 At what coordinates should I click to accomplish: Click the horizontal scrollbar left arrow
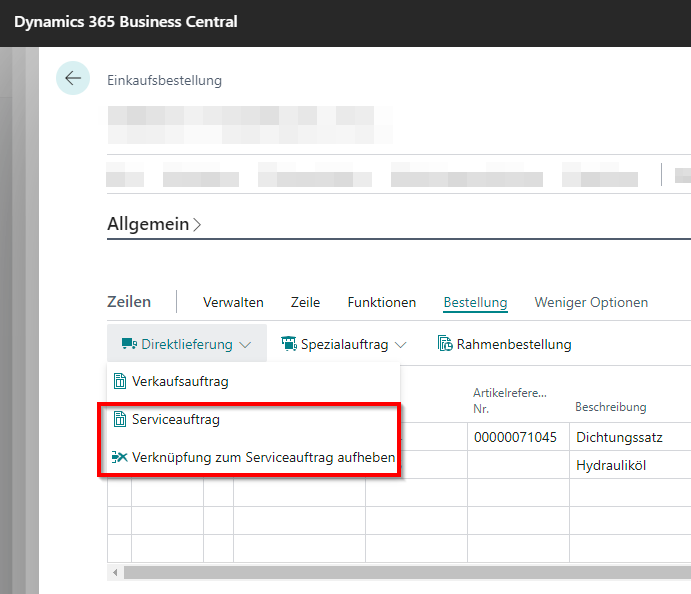click(115, 572)
